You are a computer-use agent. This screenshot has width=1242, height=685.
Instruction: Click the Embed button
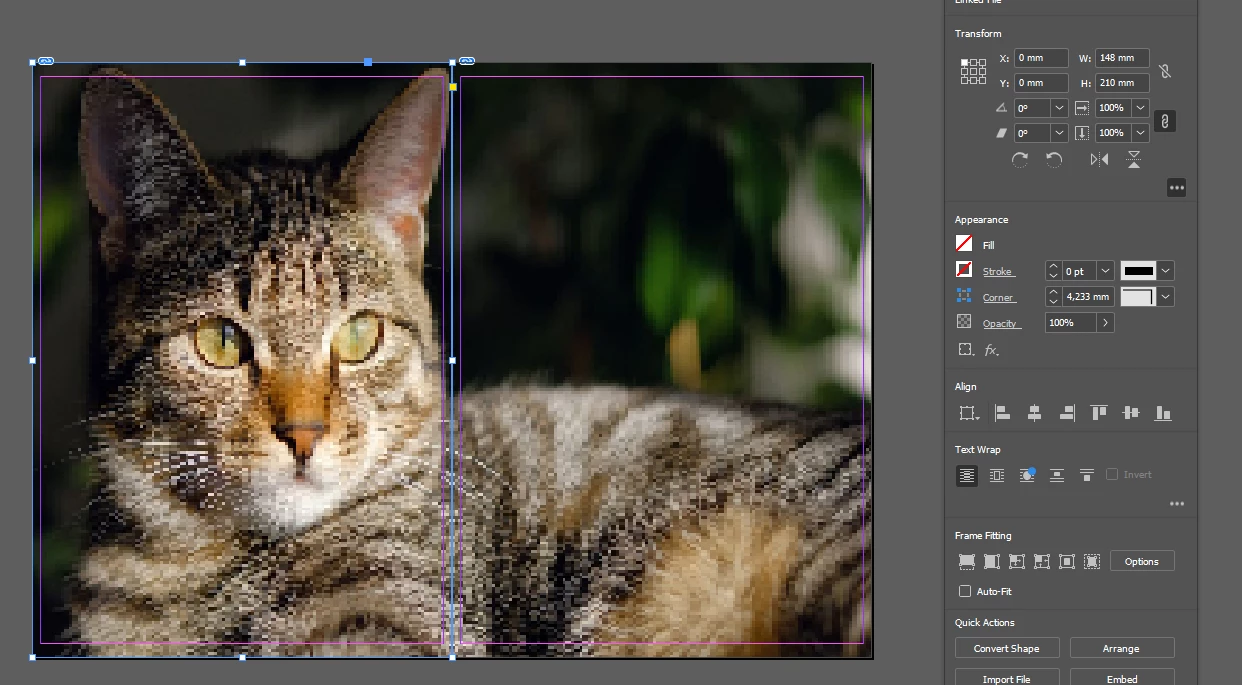coord(1122,679)
